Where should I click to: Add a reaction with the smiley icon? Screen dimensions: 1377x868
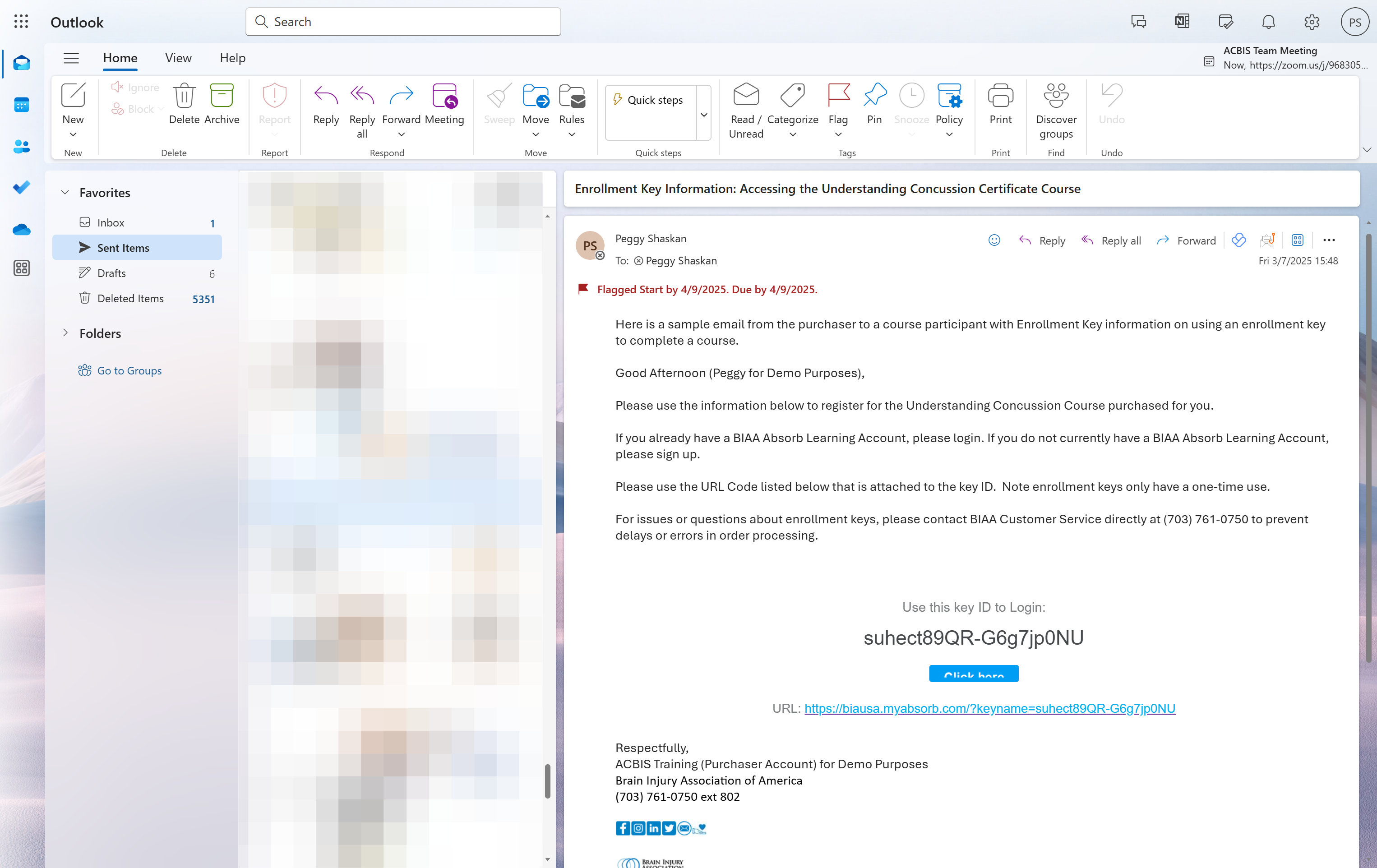pos(994,240)
